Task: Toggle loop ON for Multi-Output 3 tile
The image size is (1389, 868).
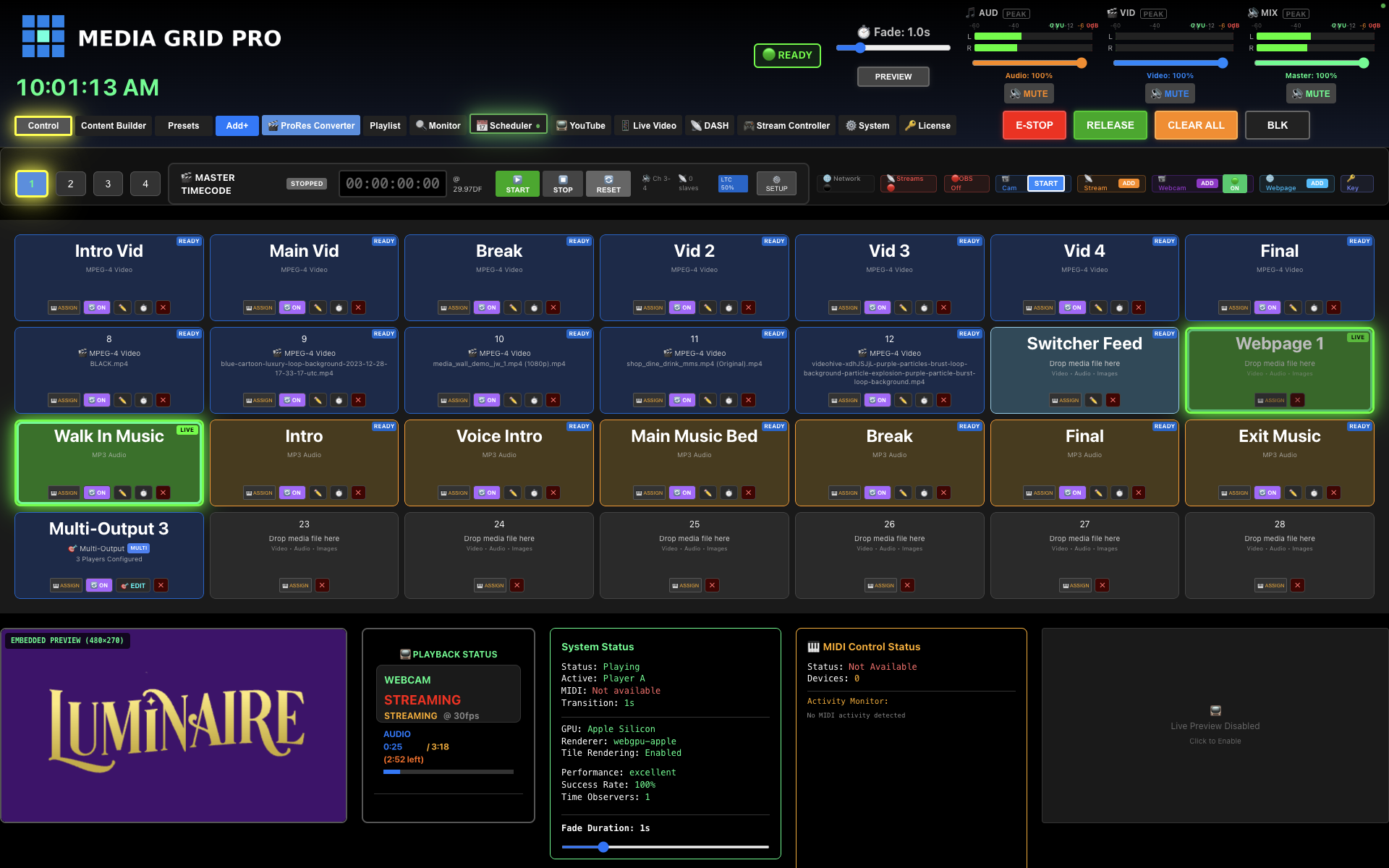Action: click(x=99, y=585)
